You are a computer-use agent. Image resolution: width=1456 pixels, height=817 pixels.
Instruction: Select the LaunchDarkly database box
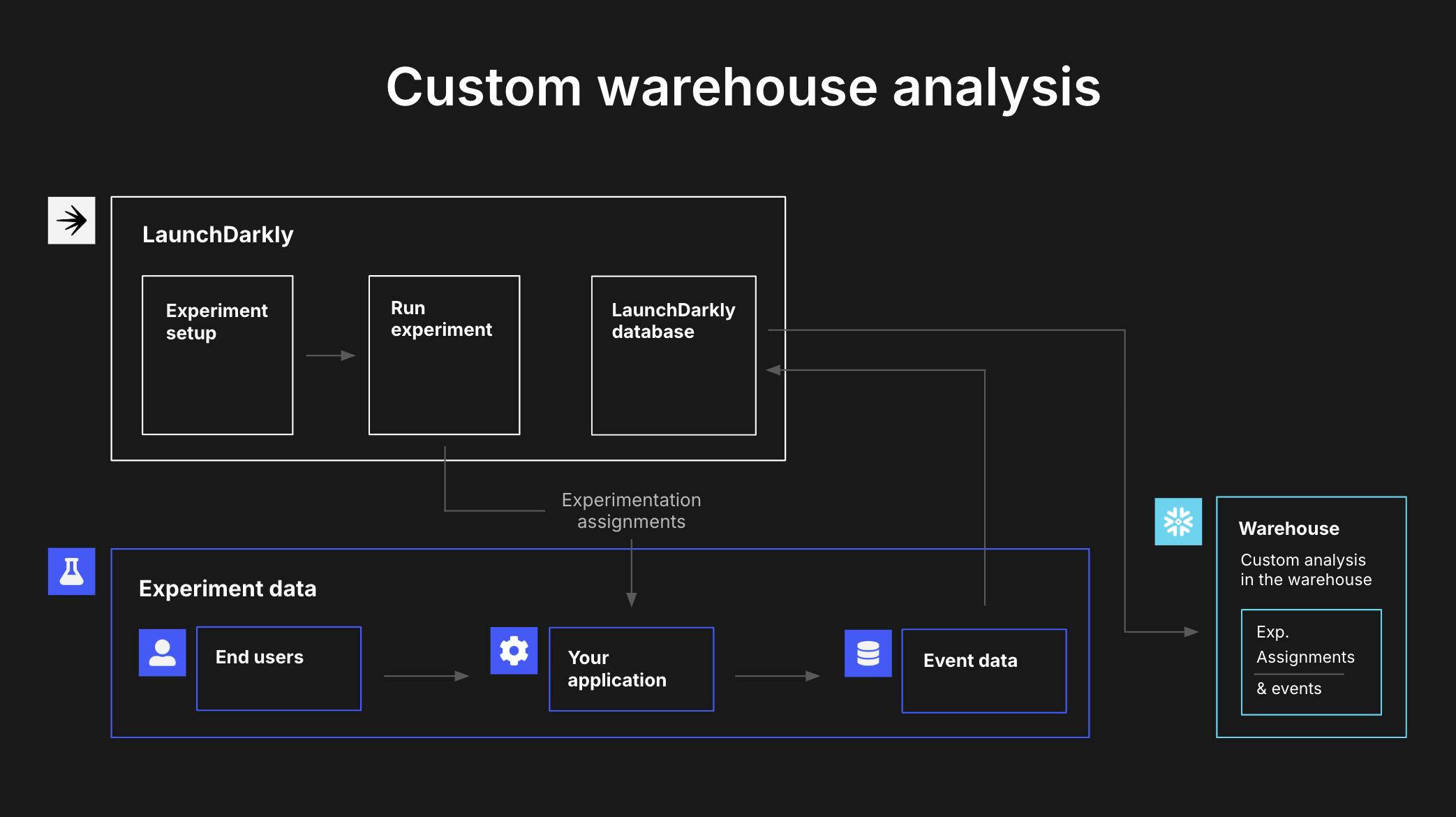(674, 355)
